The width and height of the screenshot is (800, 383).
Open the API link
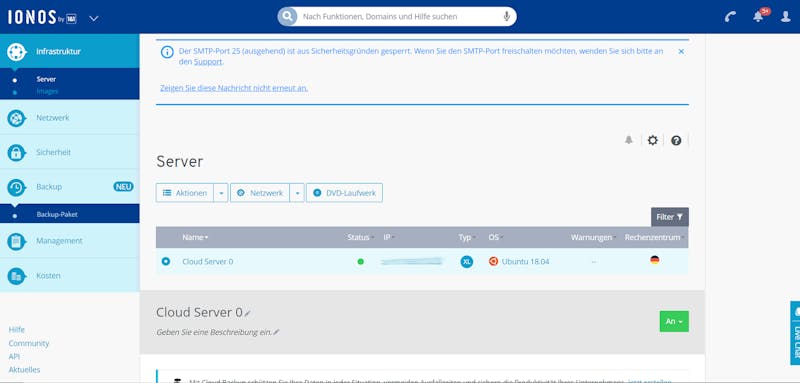[x=14, y=356]
